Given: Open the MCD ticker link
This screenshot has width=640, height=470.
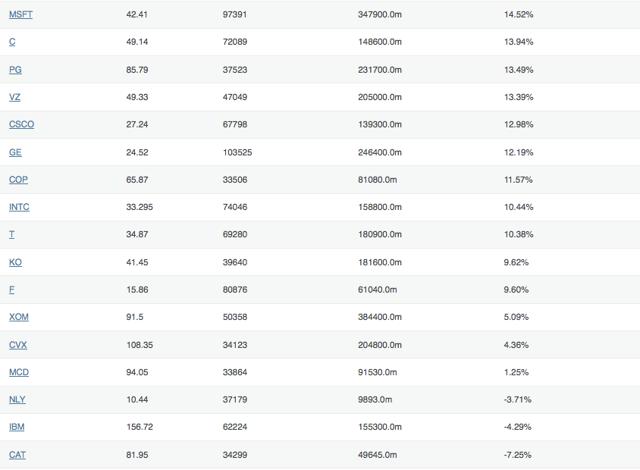Looking at the screenshot, I should [x=19, y=372].
